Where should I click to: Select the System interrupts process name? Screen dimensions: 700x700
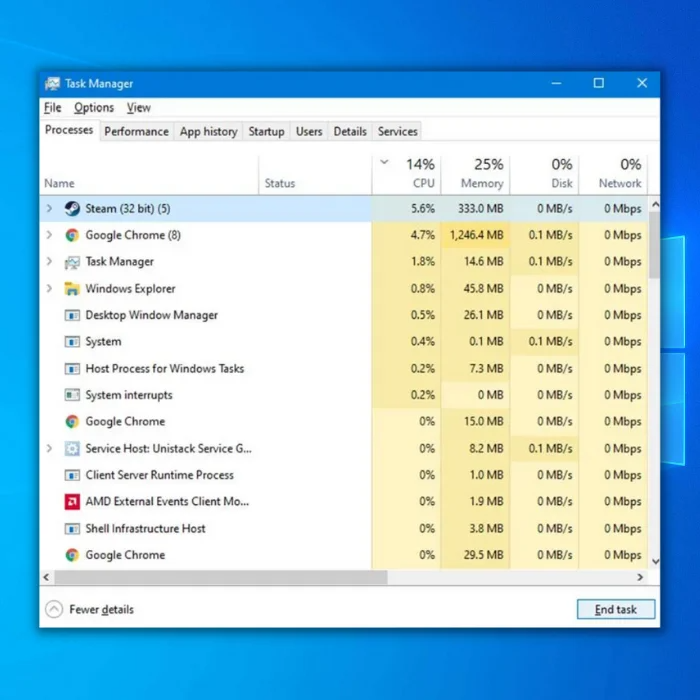pyautogui.click(x=129, y=395)
